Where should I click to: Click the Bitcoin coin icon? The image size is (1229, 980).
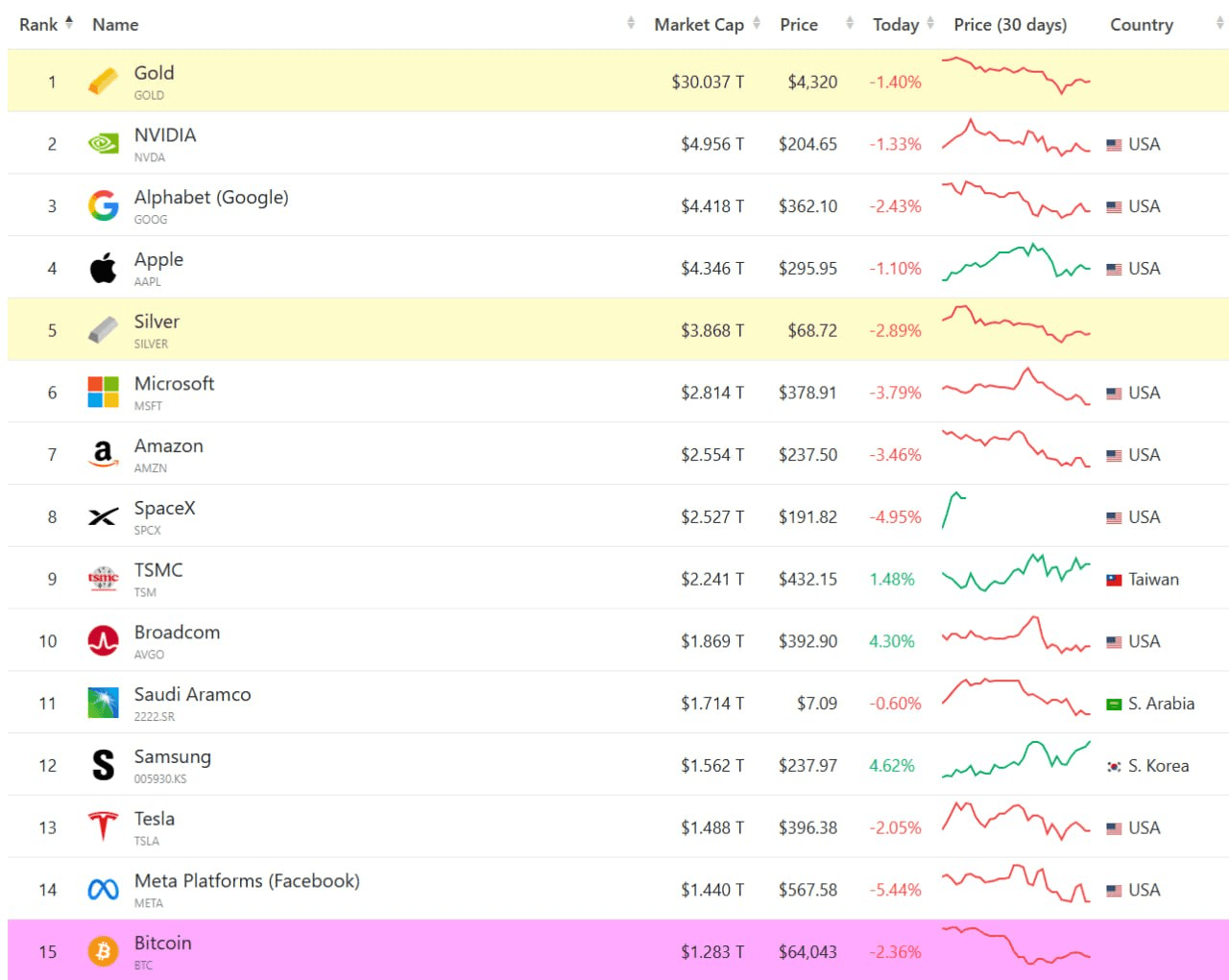pos(103,951)
